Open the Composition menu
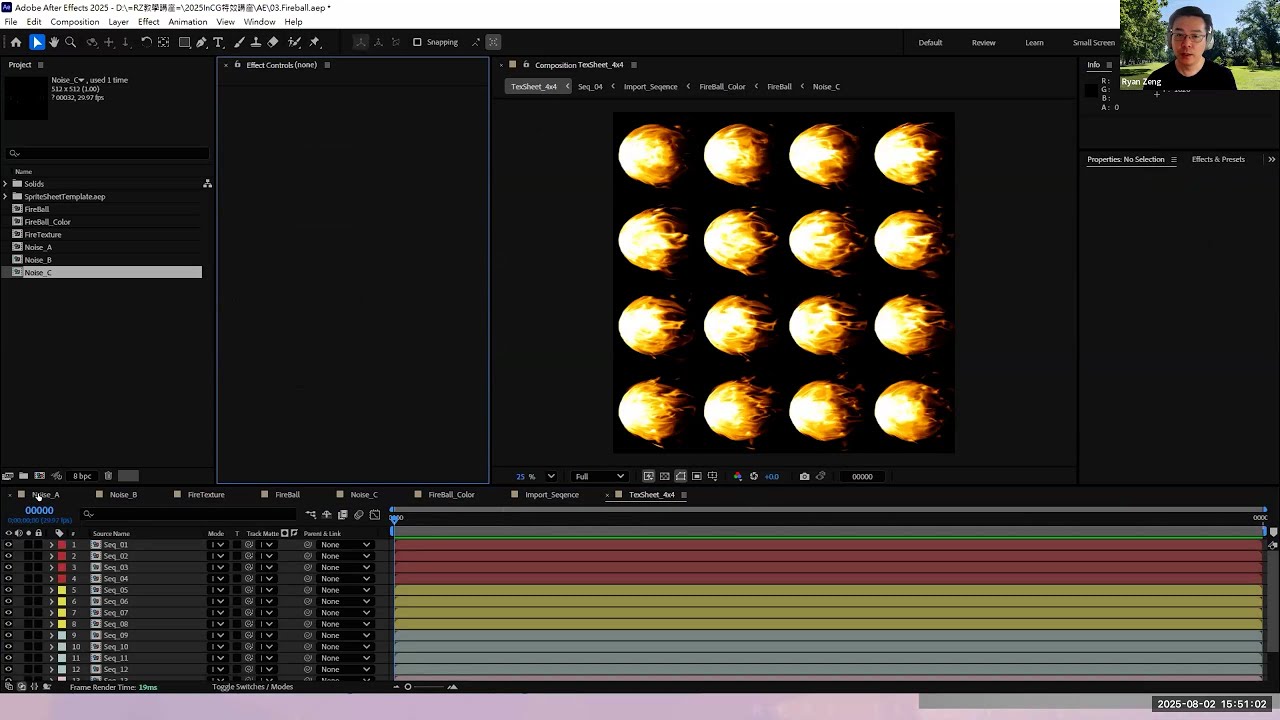This screenshot has height=720, width=1280. click(74, 22)
